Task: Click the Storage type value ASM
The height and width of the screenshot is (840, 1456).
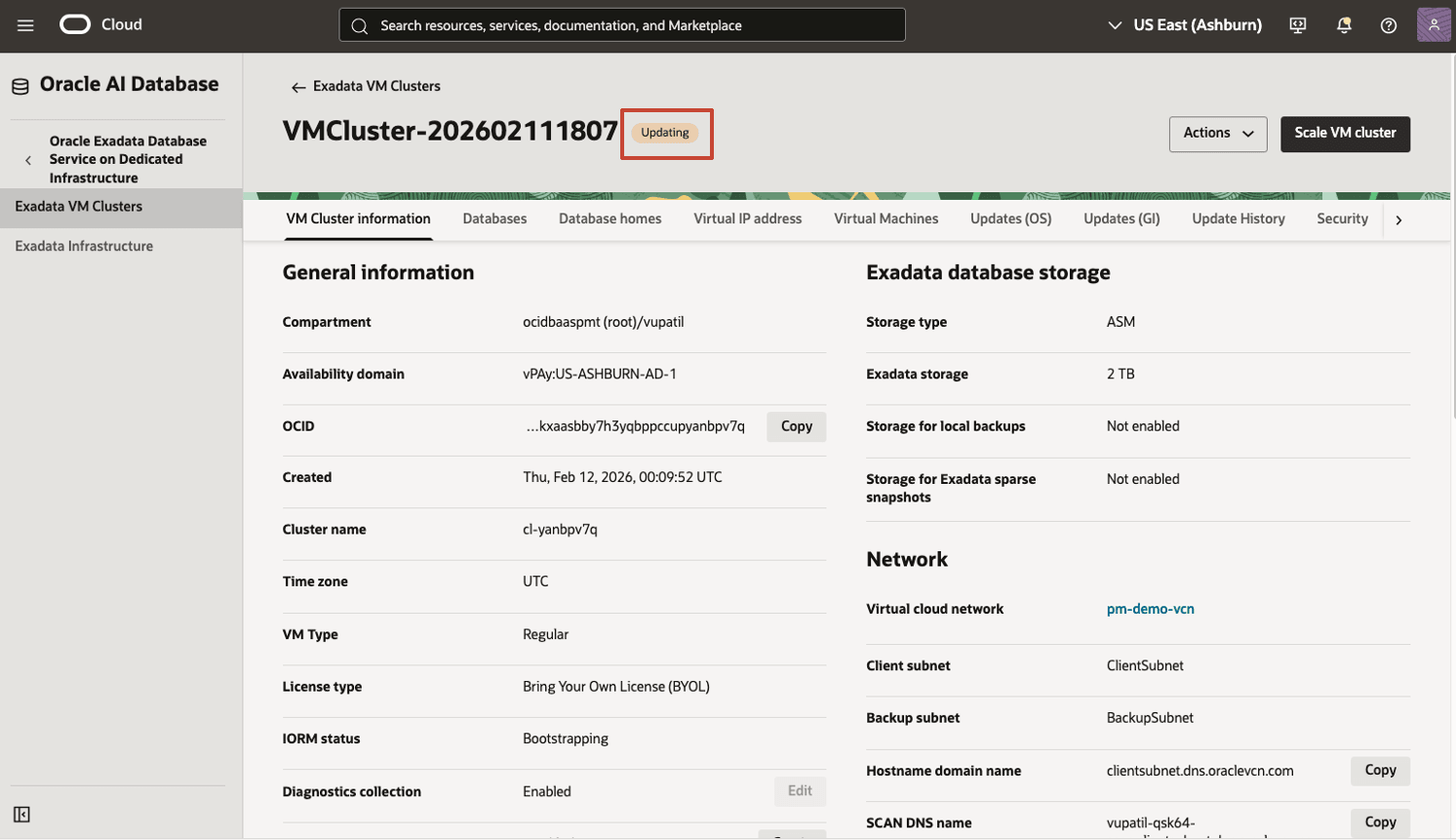Action: click(x=1121, y=322)
